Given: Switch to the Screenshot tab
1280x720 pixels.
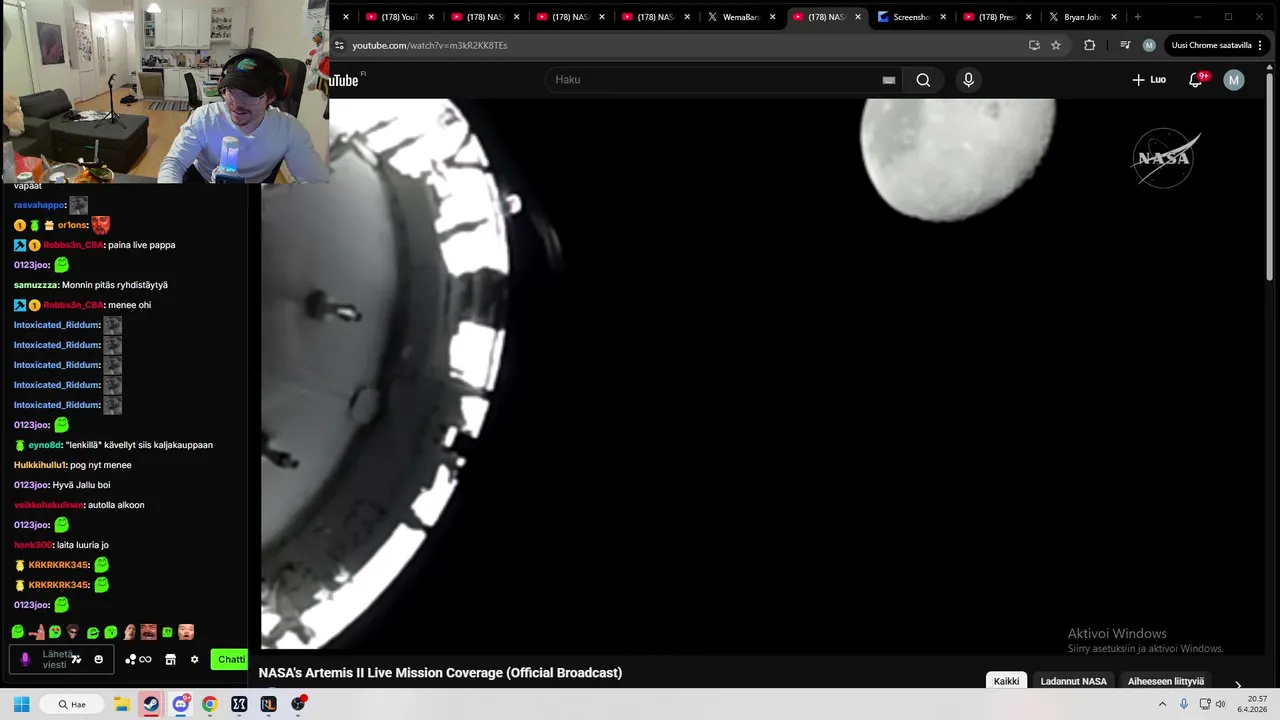Looking at the screenshot, I should (911, 17).
